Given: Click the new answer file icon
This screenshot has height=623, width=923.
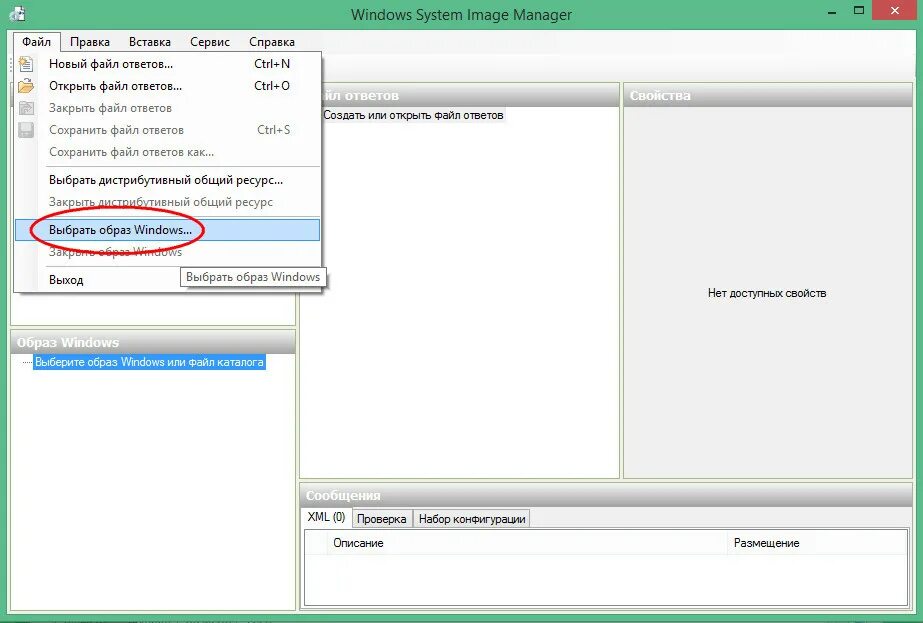Looking at the screenshot, I should [x=26, y=64].
